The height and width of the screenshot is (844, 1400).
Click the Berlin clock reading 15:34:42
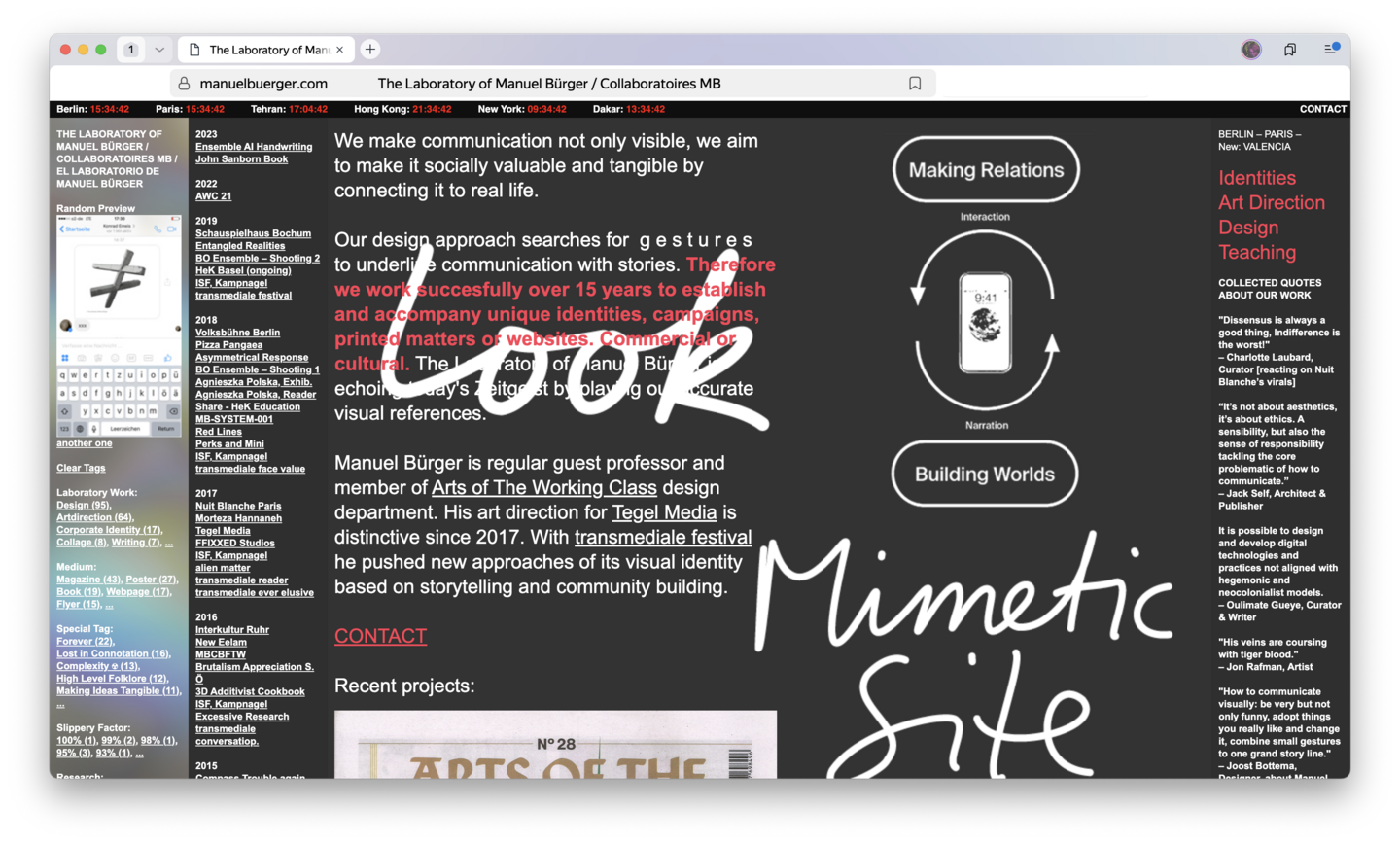click(x=92, y=109)
